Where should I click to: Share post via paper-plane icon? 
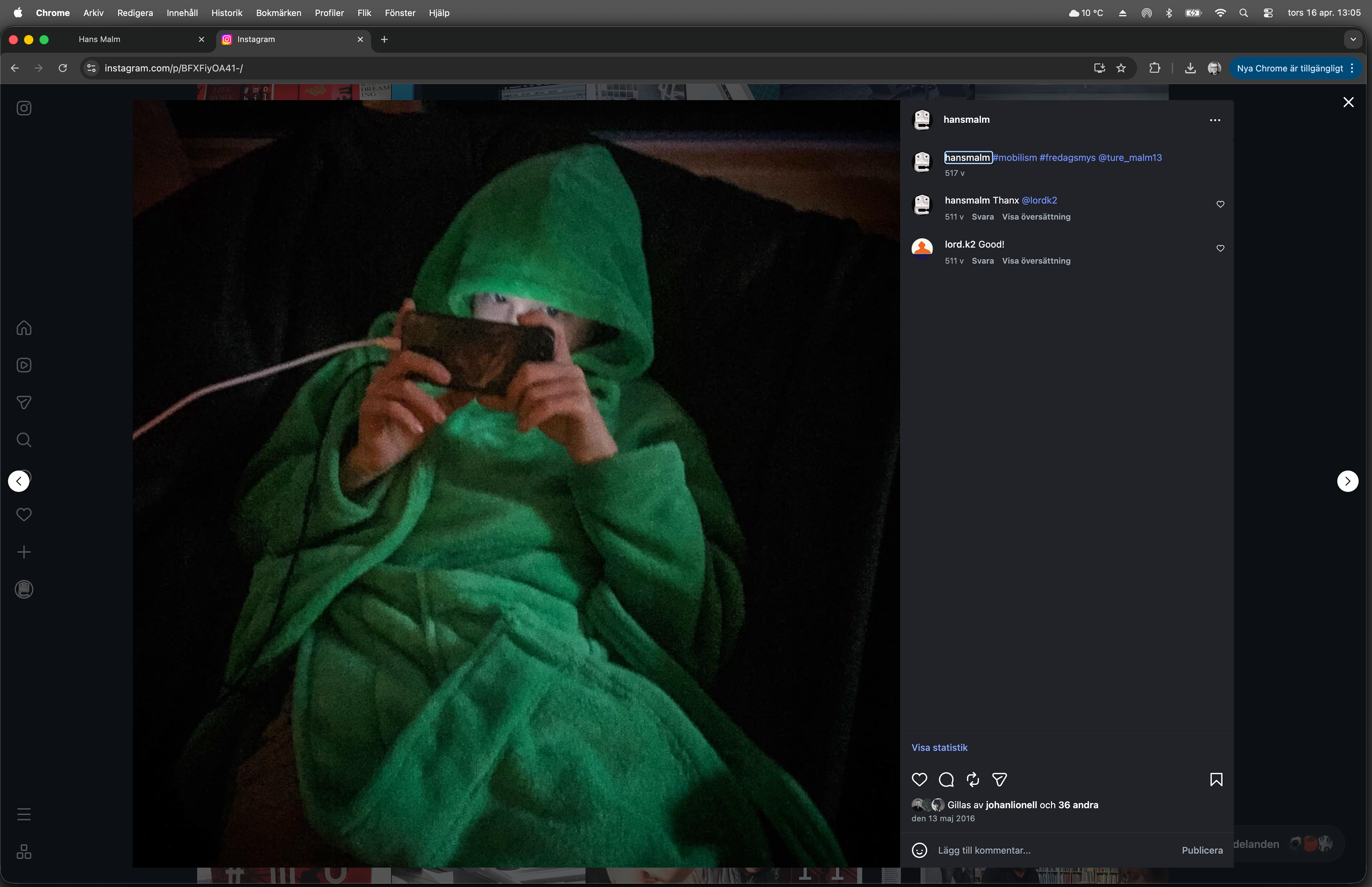999,779
